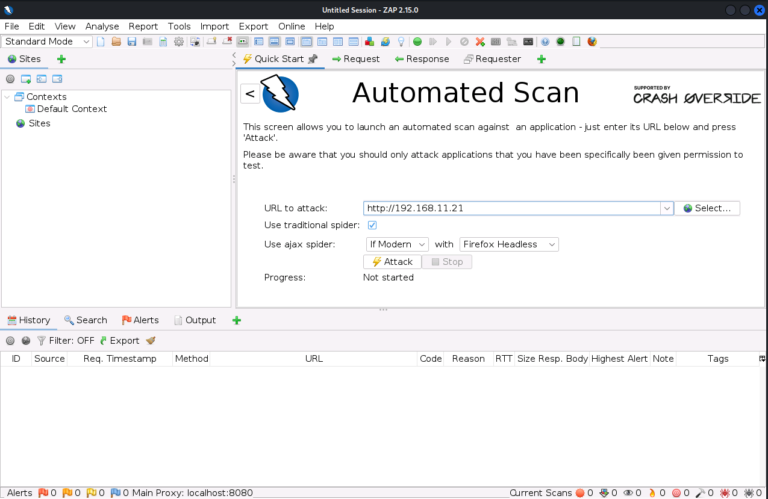Screen dimensions: 768x499
Task: Click the New Session toolbar icon
Action: (101, 42)
